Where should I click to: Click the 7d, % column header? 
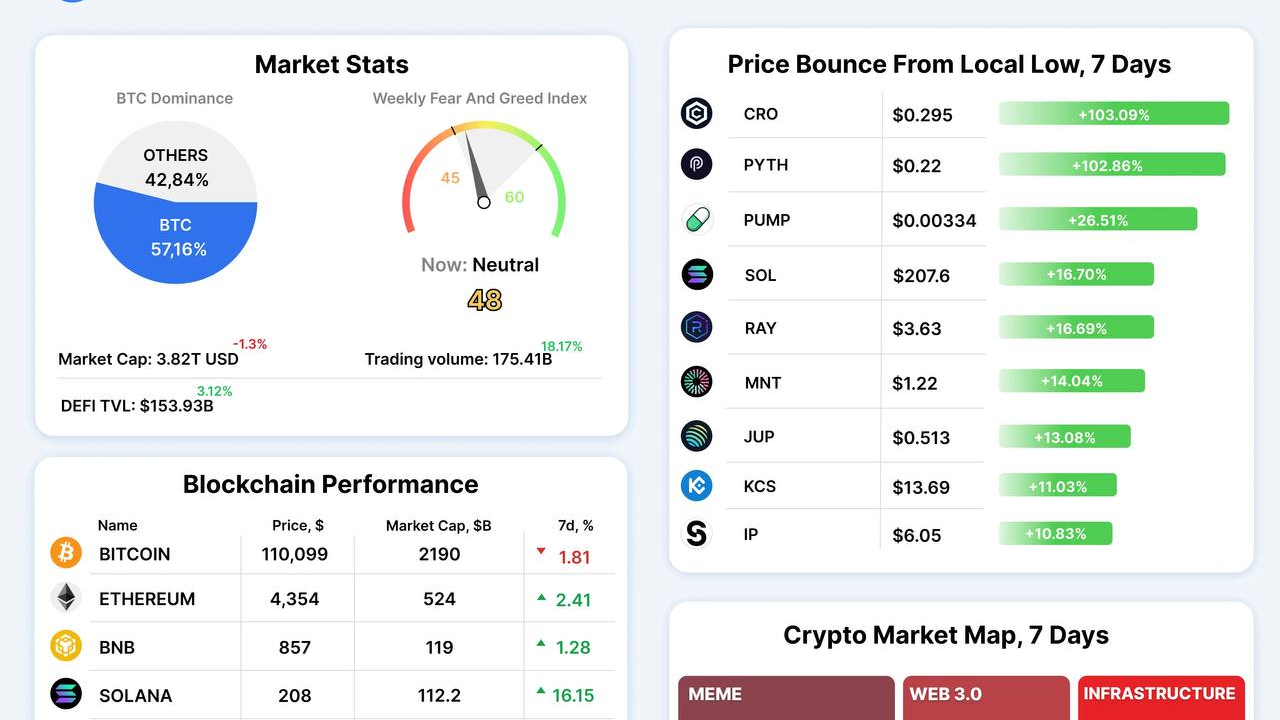[576, 525]
